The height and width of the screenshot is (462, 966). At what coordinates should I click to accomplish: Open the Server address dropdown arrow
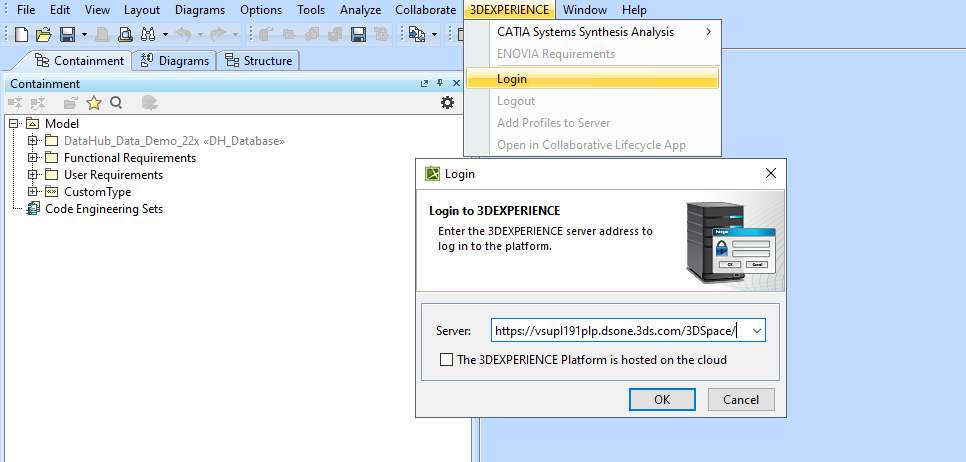coord(757,331)
